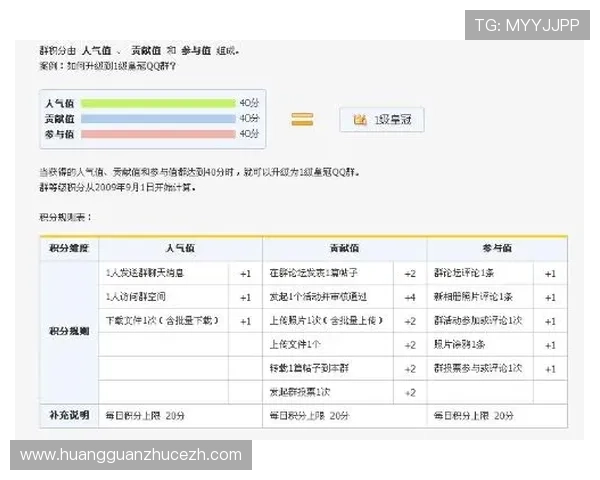Click the cell '上传照片1次(含批量上传)'
600x480 pixels.
[x=328, y=320]
